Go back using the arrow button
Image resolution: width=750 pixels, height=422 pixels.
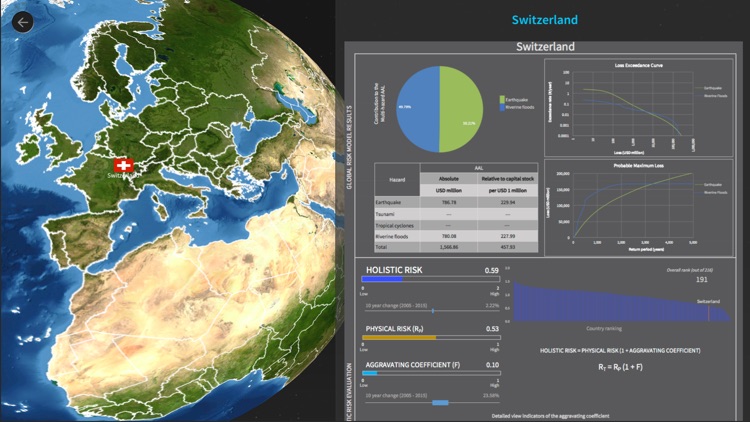pyautogui.click(x=22, y=22)
